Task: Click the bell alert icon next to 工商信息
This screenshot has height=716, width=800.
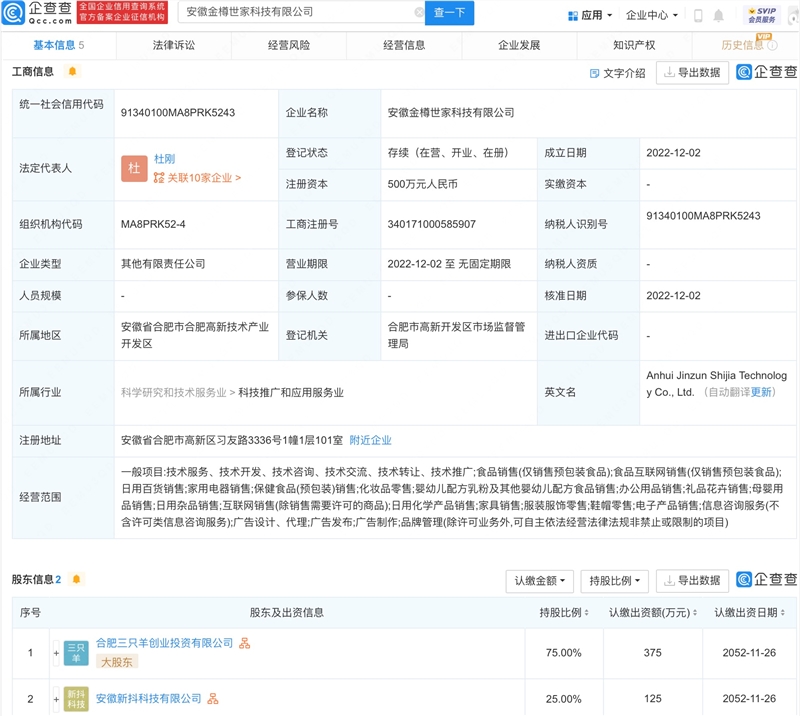Action: coord(72,71)
